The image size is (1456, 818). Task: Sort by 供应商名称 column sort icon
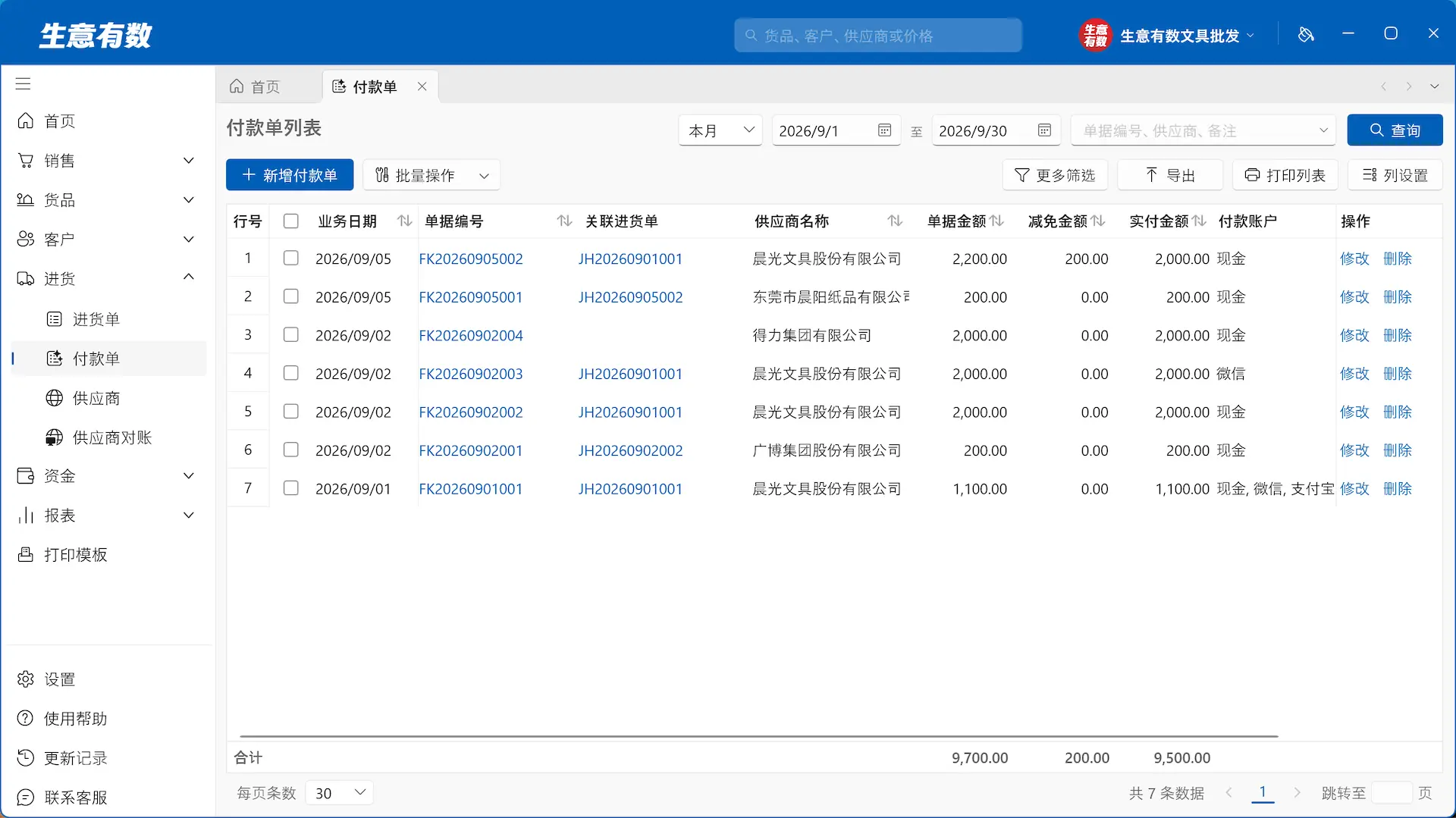[895, 221]
